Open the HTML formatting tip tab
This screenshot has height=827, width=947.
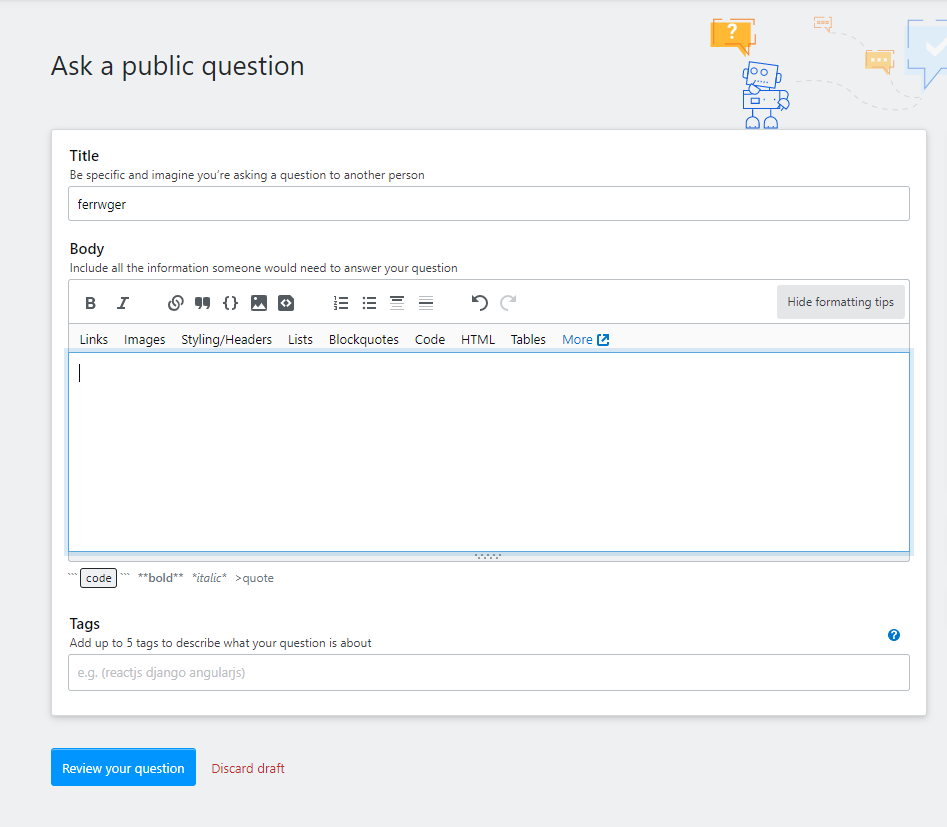click(478, 339)
